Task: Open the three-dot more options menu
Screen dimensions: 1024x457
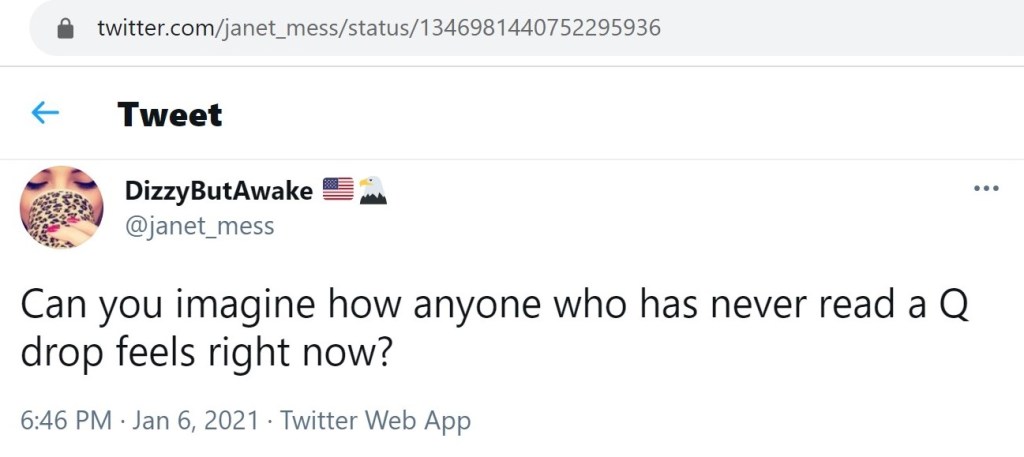Action: click(x=986, y=190)
